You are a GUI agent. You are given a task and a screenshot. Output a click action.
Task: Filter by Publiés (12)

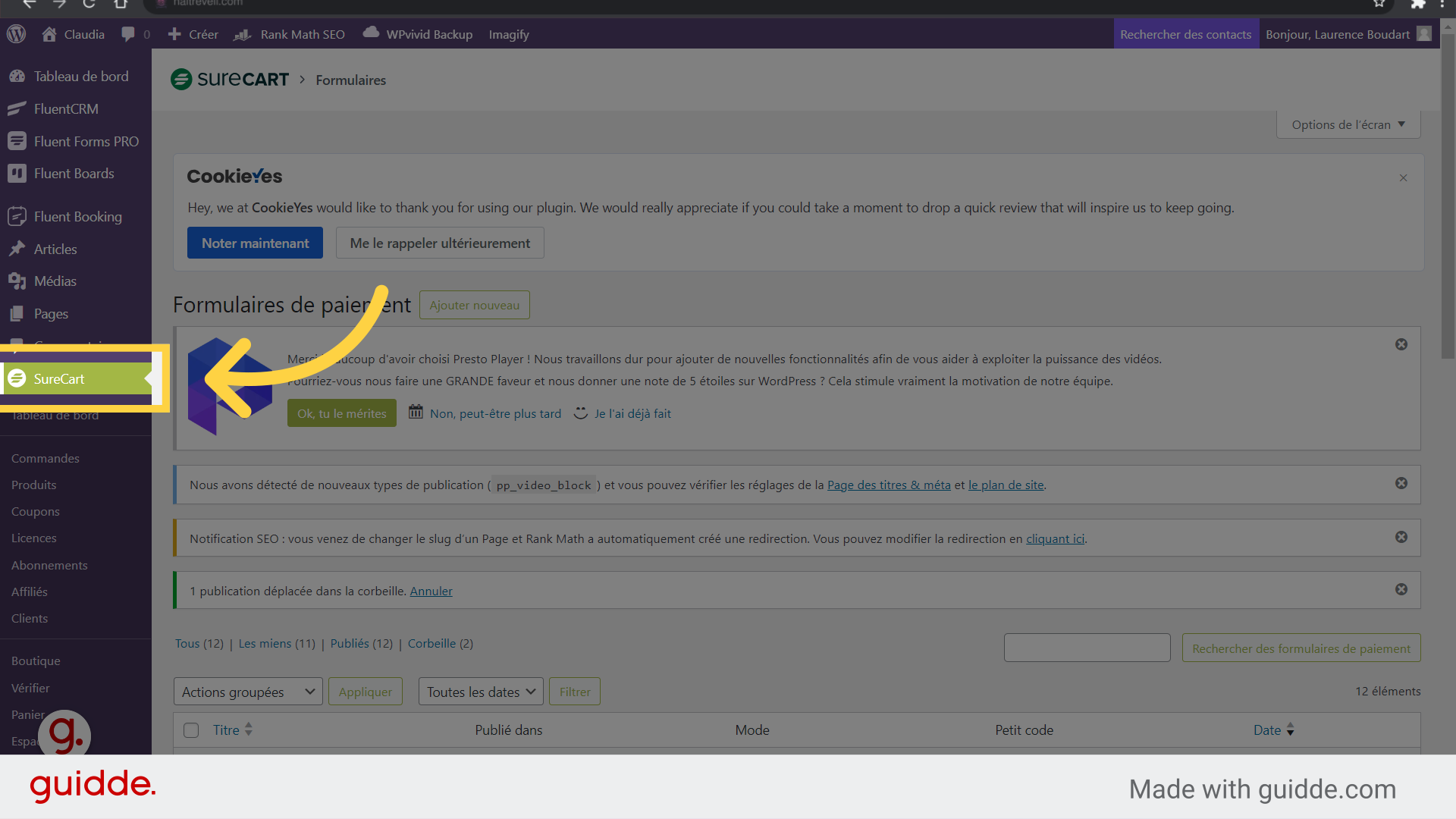[x=362, y=643]
